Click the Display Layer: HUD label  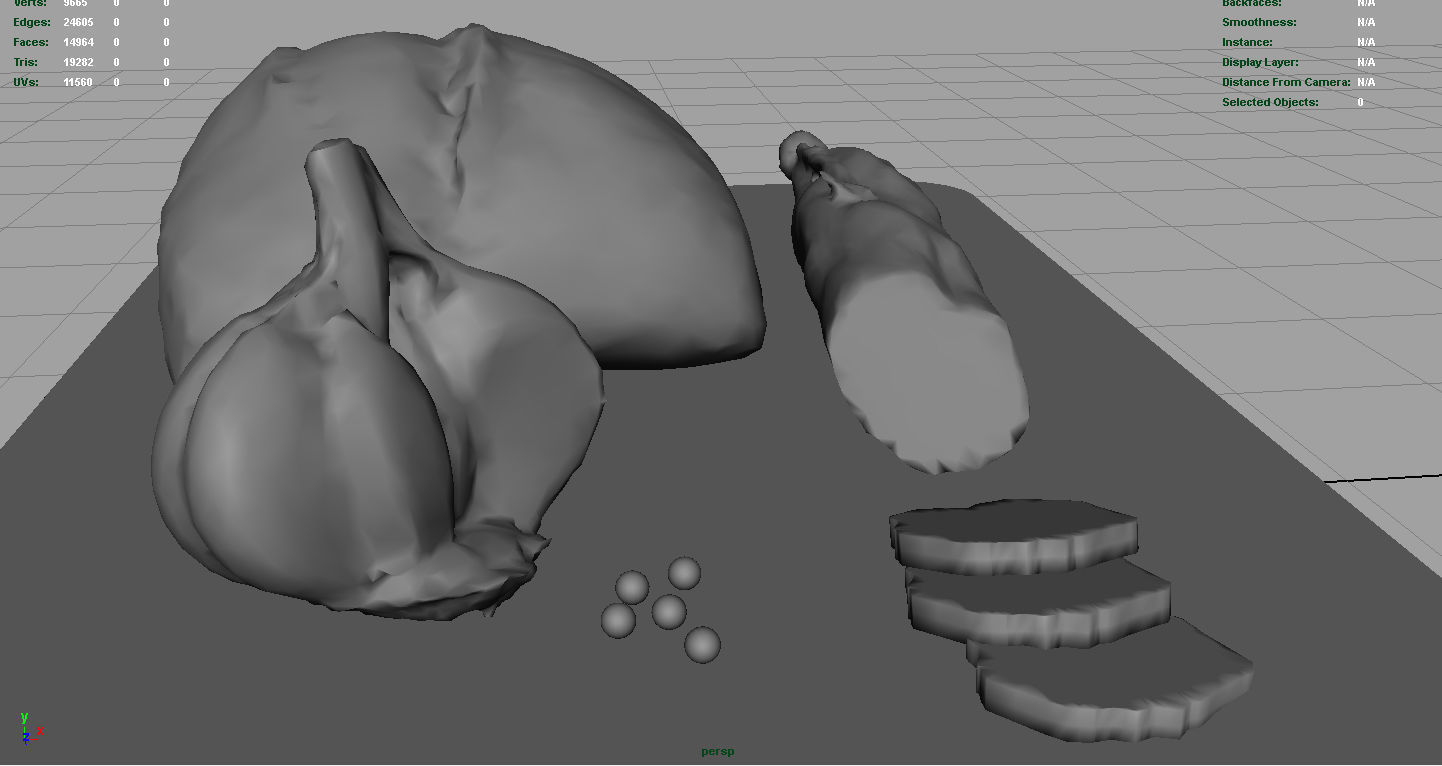click(x=1260, y=62)
